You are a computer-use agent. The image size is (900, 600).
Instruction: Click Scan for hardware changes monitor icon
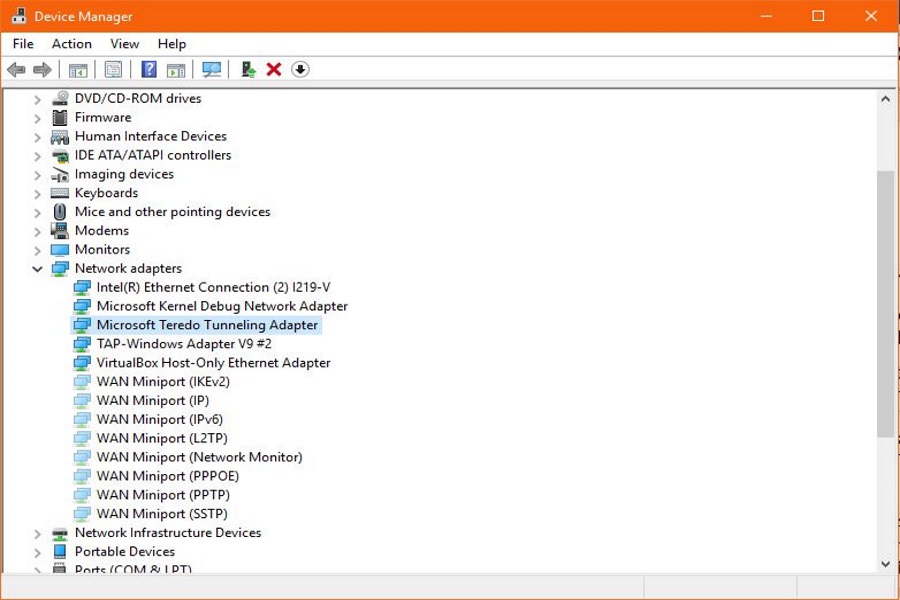pos(211,69)
